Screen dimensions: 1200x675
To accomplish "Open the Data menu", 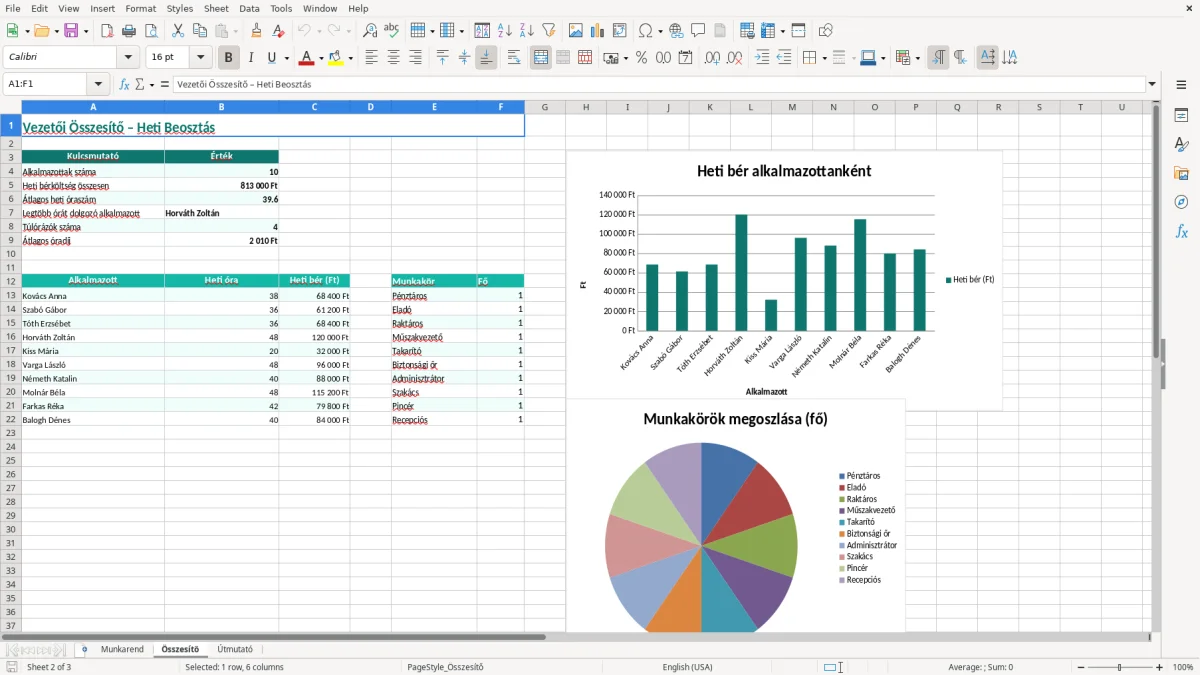I will click(249, 8).
